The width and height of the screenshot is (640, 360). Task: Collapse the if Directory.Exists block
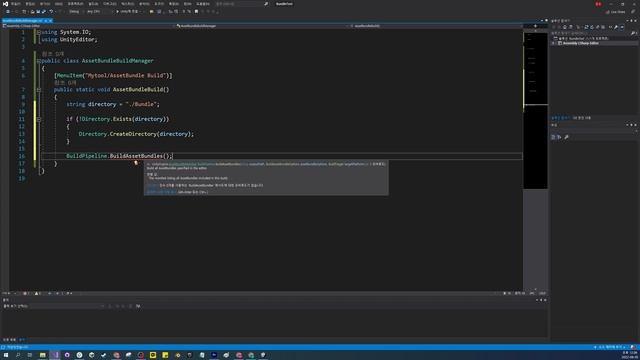(38, 119)
